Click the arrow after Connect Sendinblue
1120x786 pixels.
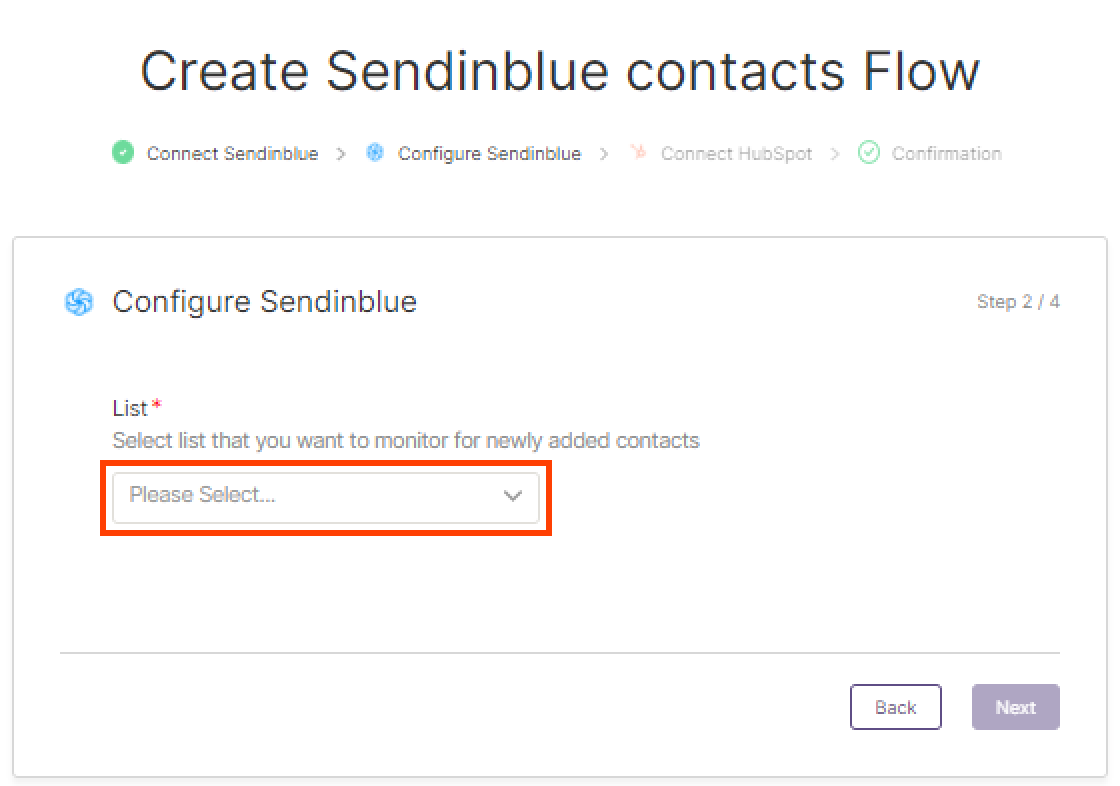[341, 154]
